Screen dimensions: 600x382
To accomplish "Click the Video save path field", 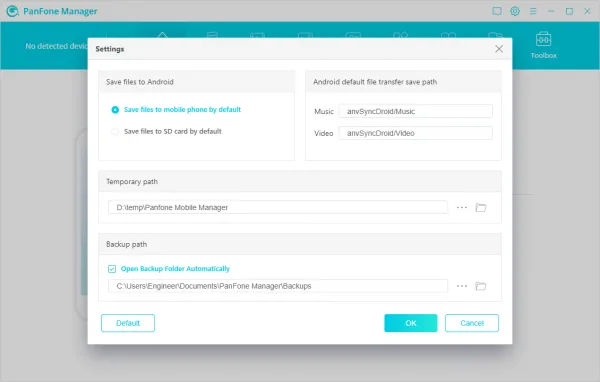I will (416, 133).
